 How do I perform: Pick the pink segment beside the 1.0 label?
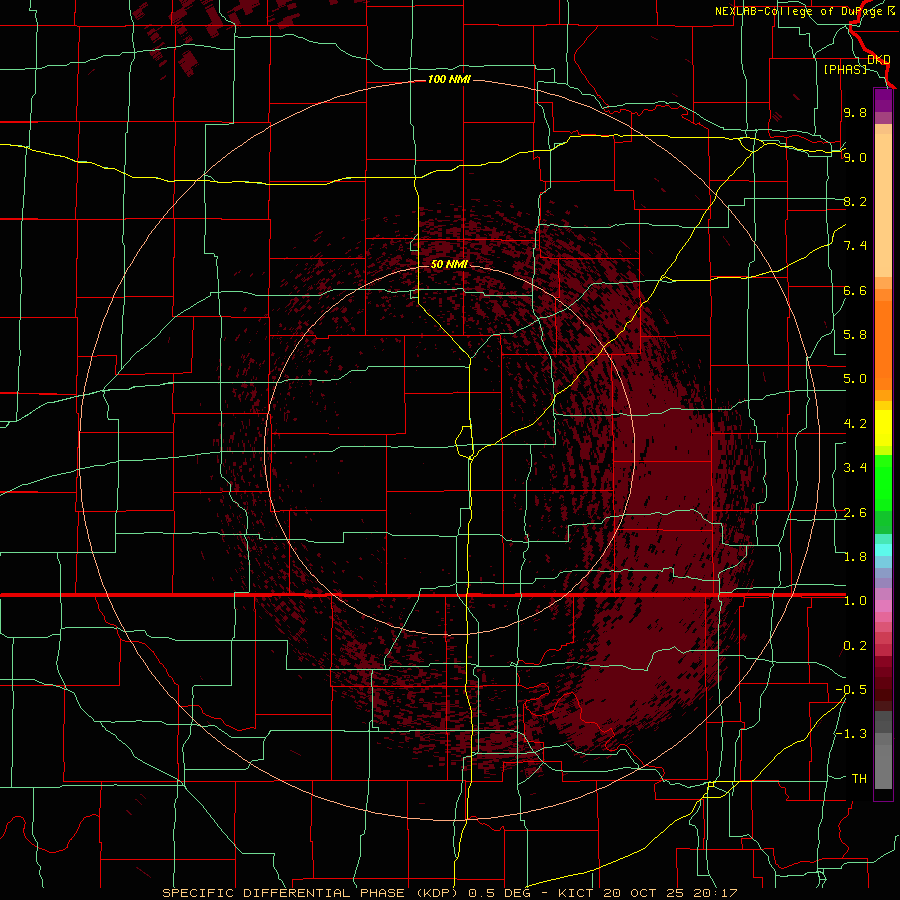883,607
